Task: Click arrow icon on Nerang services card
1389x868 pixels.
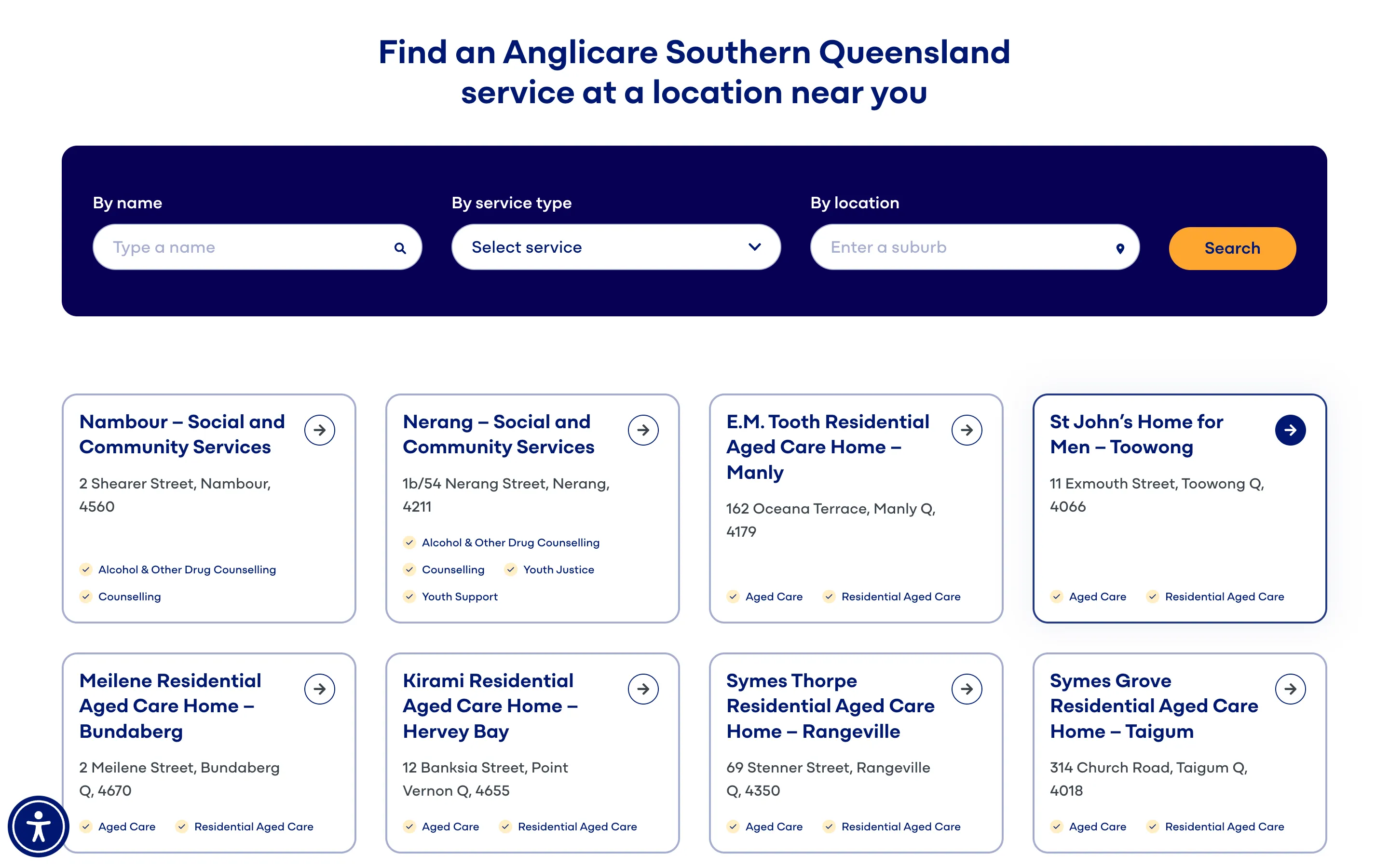Action: [643, 430]
